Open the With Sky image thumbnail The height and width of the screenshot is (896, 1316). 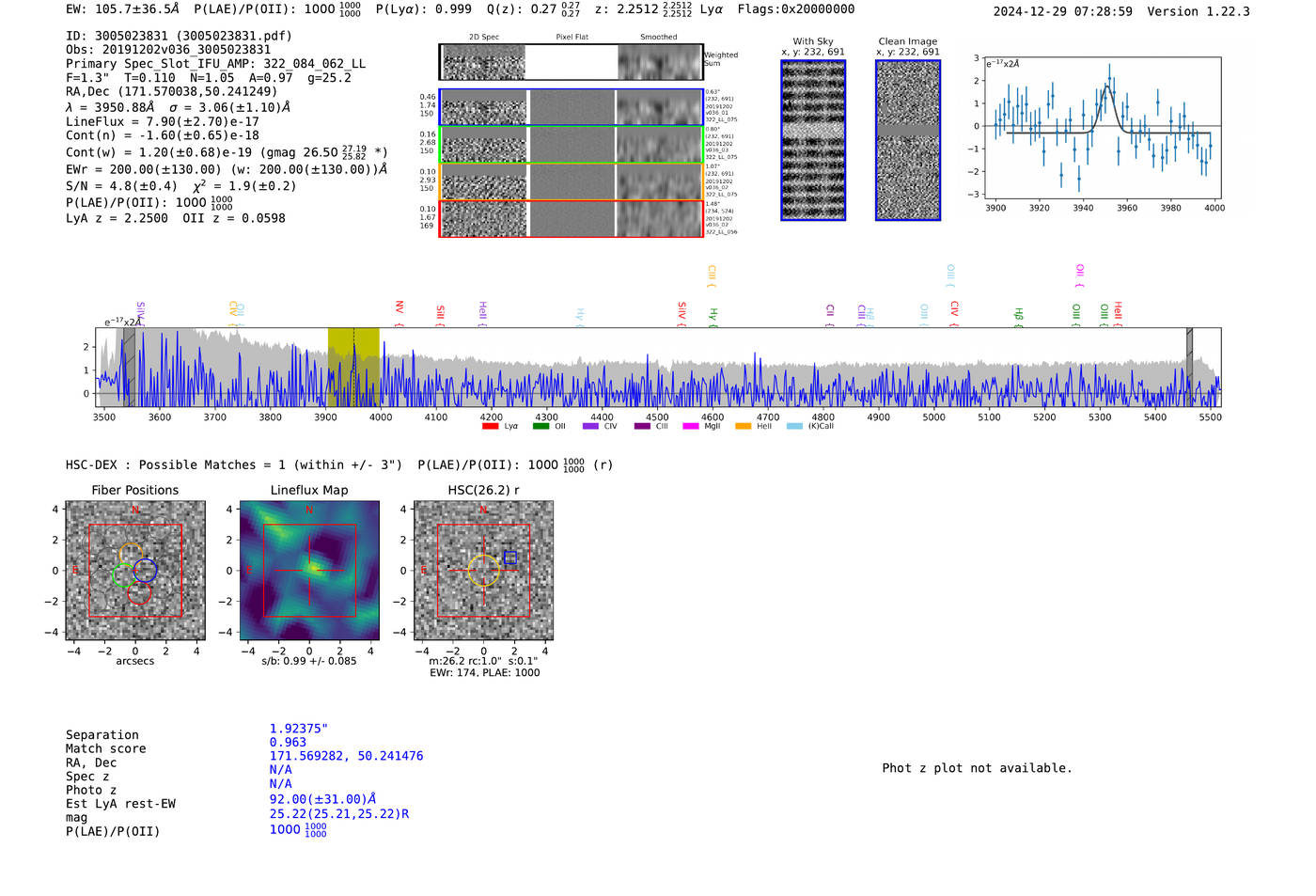(813, 140)
